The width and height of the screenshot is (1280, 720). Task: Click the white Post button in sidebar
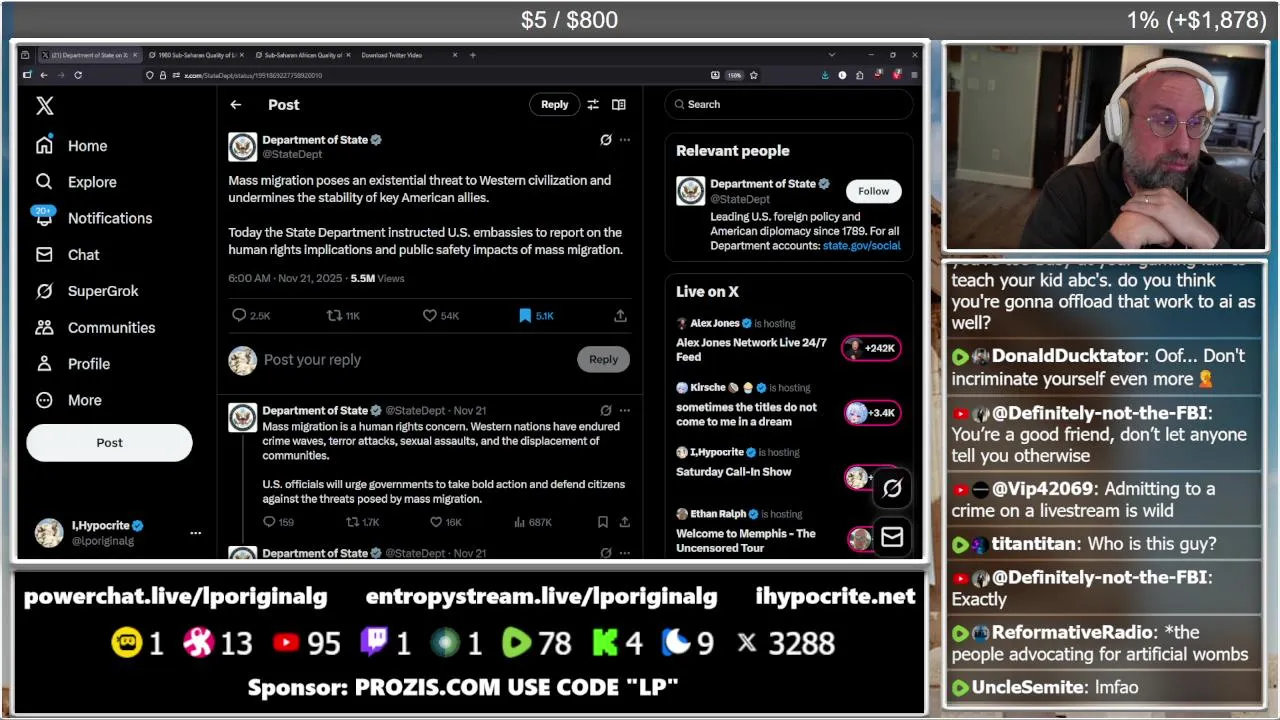(x=109, y=443)
